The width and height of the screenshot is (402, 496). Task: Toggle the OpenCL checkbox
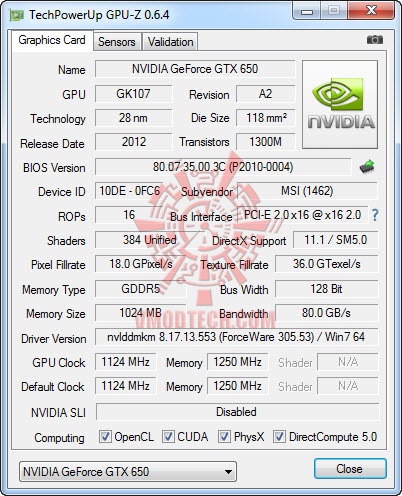point(105,437)
